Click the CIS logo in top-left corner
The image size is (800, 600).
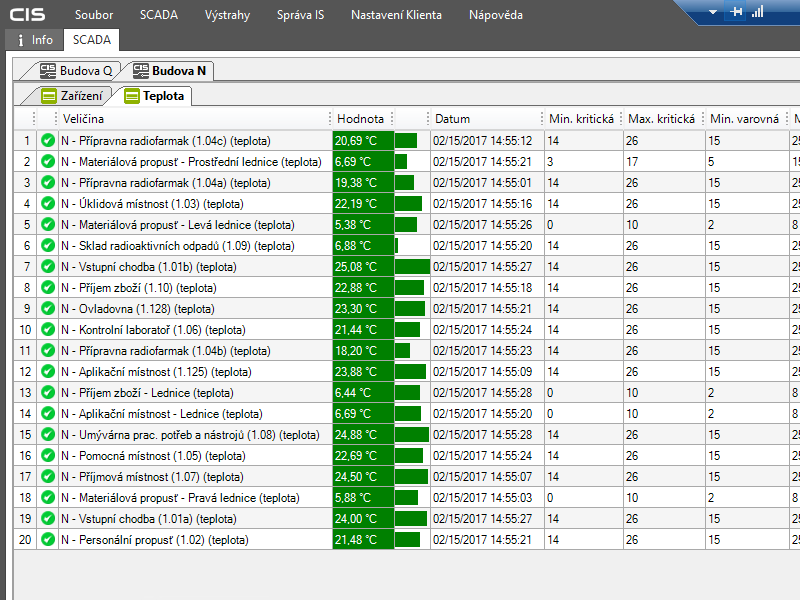point(27,15)
